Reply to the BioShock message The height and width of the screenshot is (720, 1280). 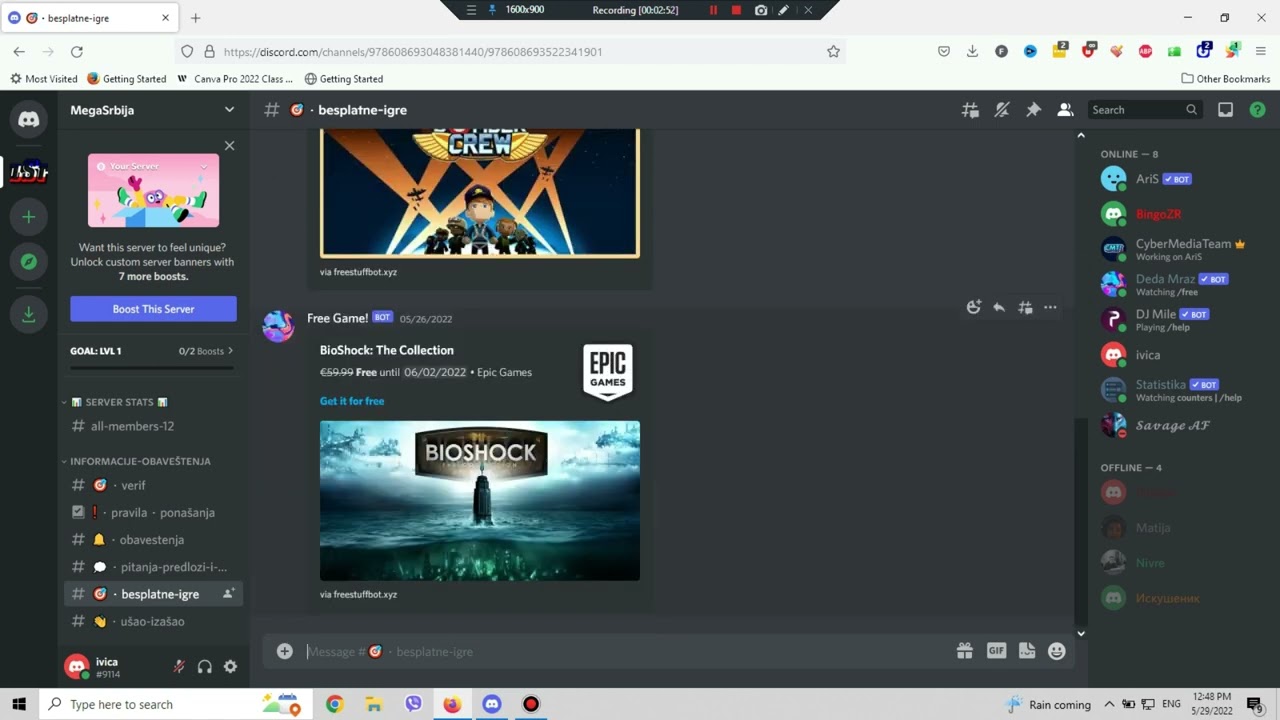[999, 307]
